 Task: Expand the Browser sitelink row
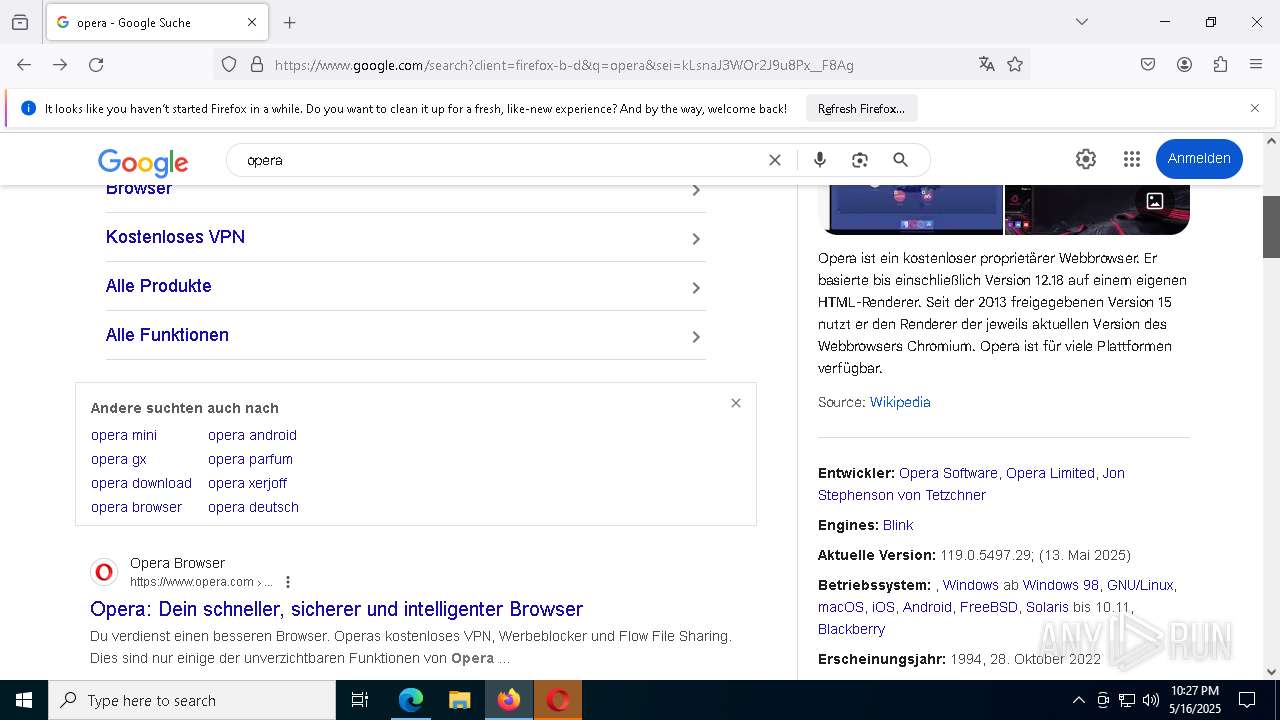coord(405,191)
